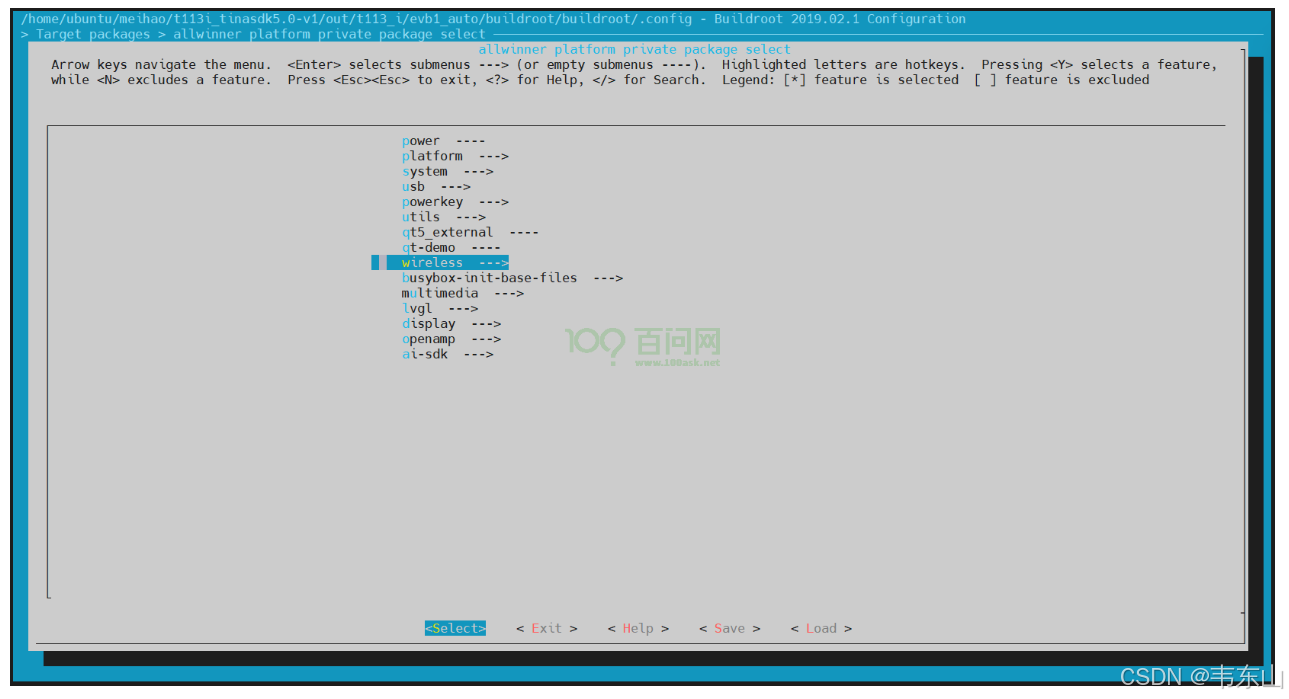Open the display ---> submenu

(x=451, y=324)
